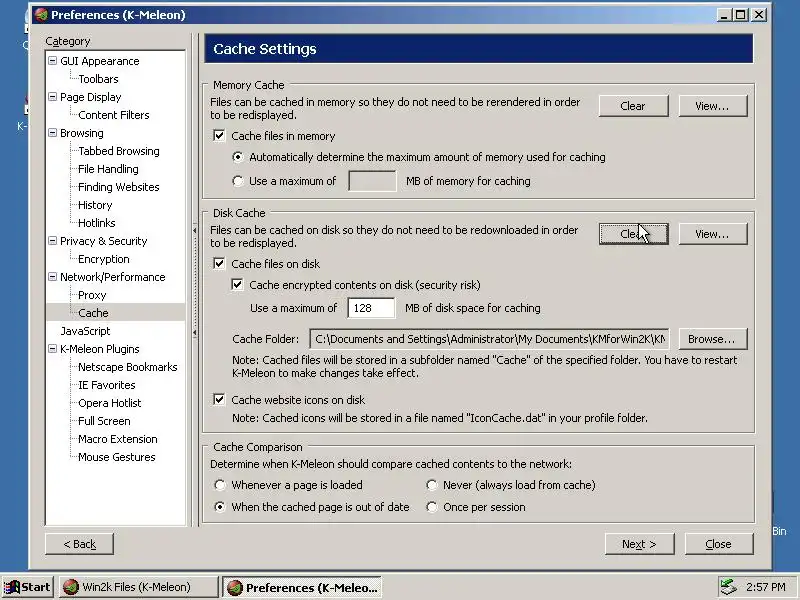Select Never (always load from cache)
Viewport: 800px width, 600px height.
432,485
